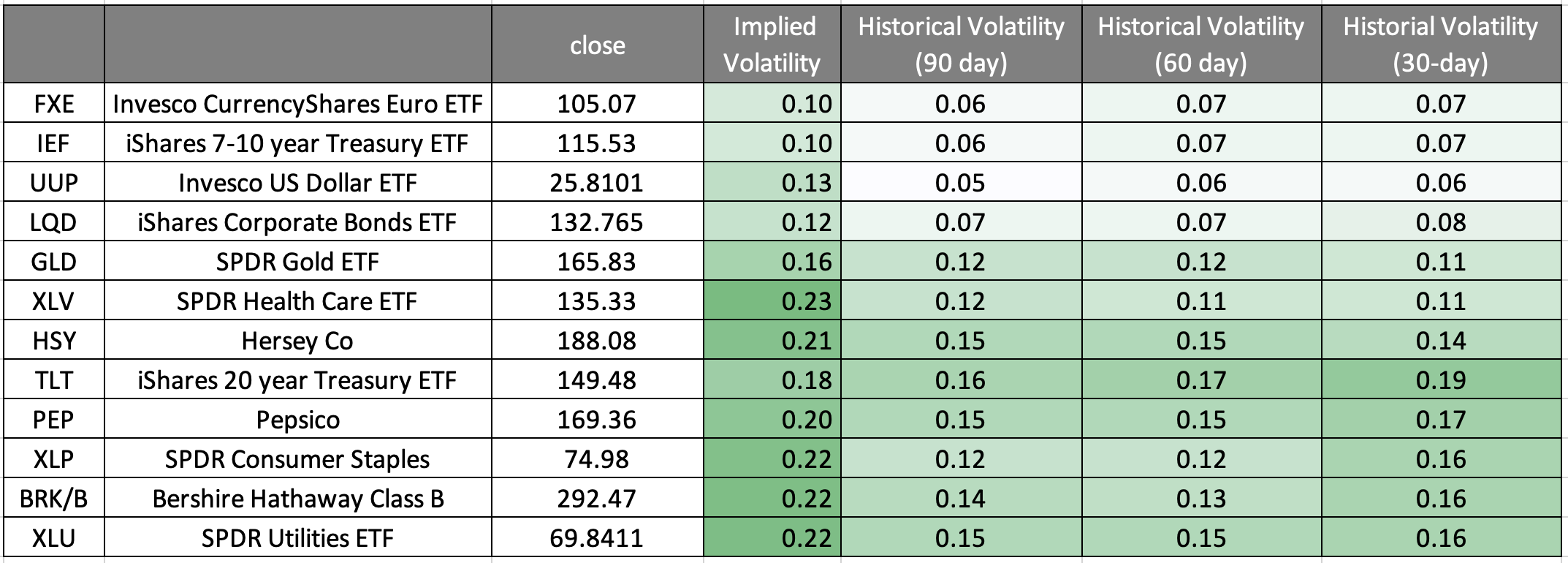The width and height of the screenshot is (1568, 563).
Task: Select the SPDR Gold ETF name cell
Action: tap(297, 262)
